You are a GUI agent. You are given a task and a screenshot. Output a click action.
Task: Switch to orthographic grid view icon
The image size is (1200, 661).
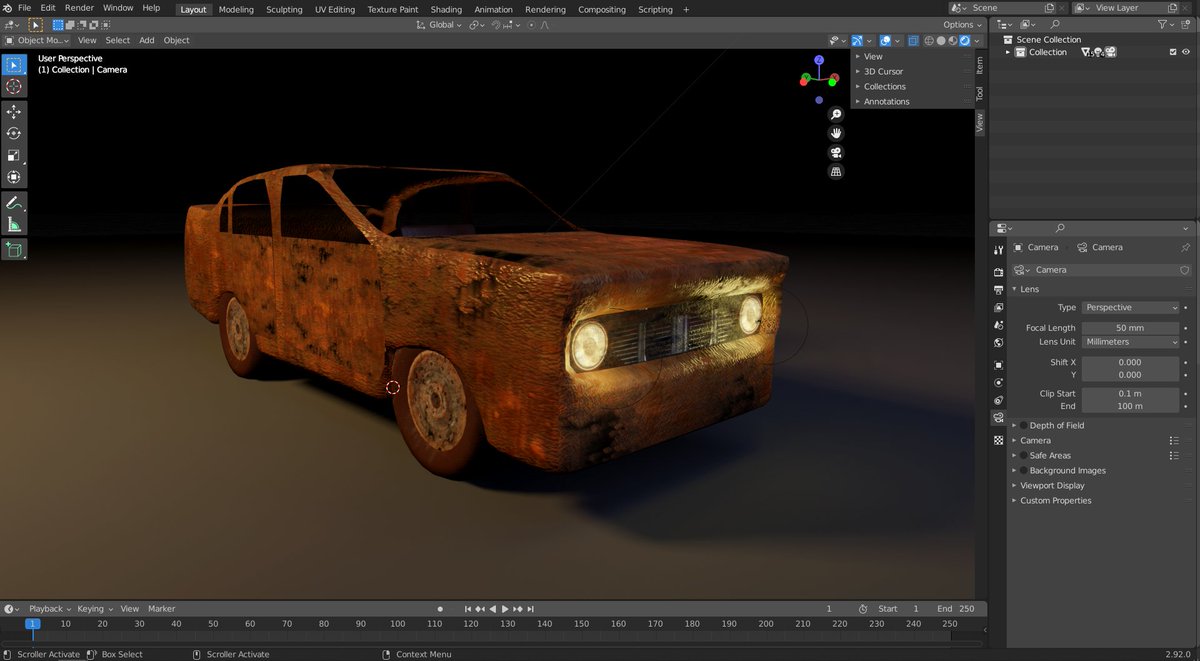point(836,172)
